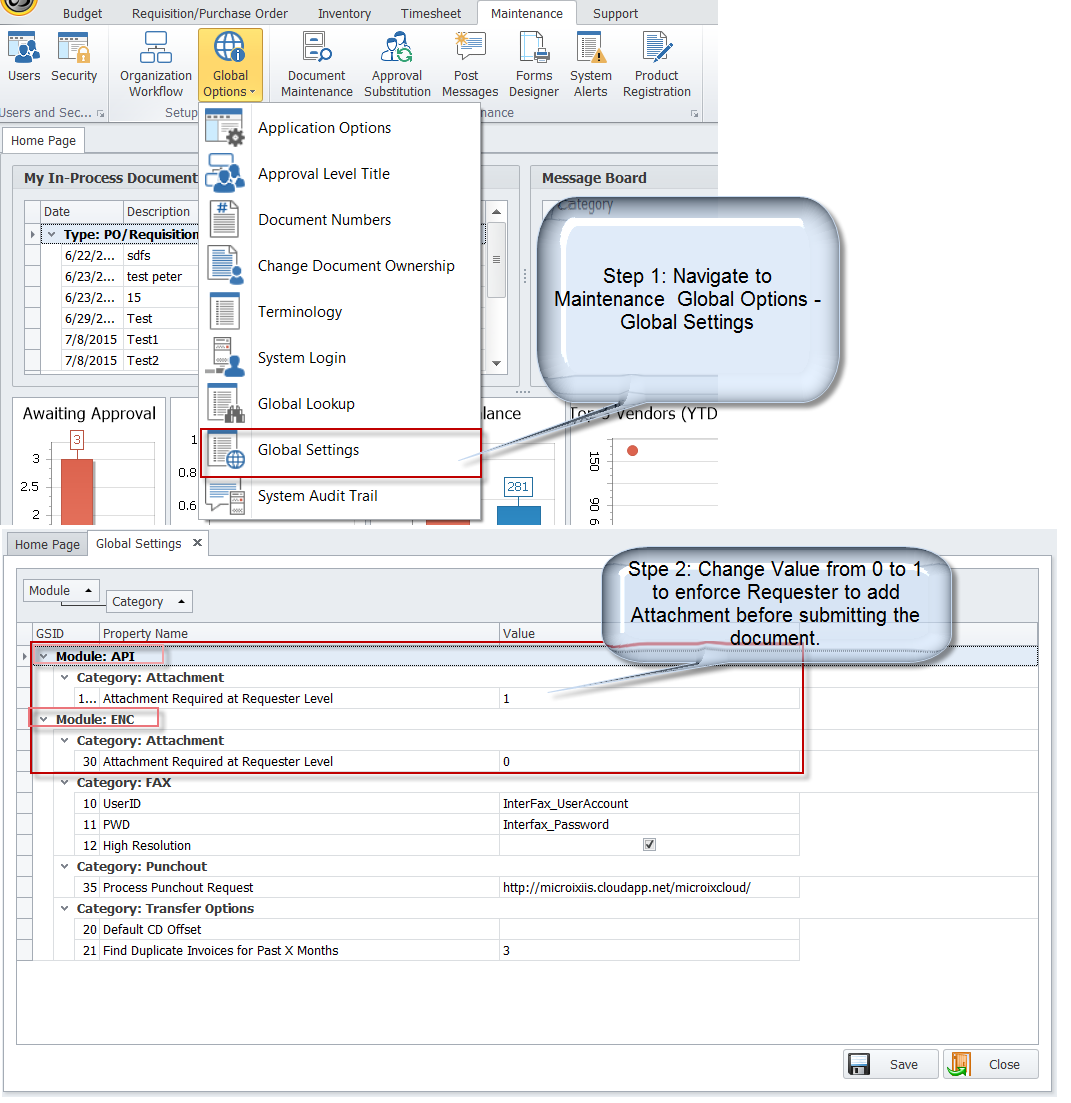Click the Security ribbon icon
The image size is (1071, 1103).
74,58
